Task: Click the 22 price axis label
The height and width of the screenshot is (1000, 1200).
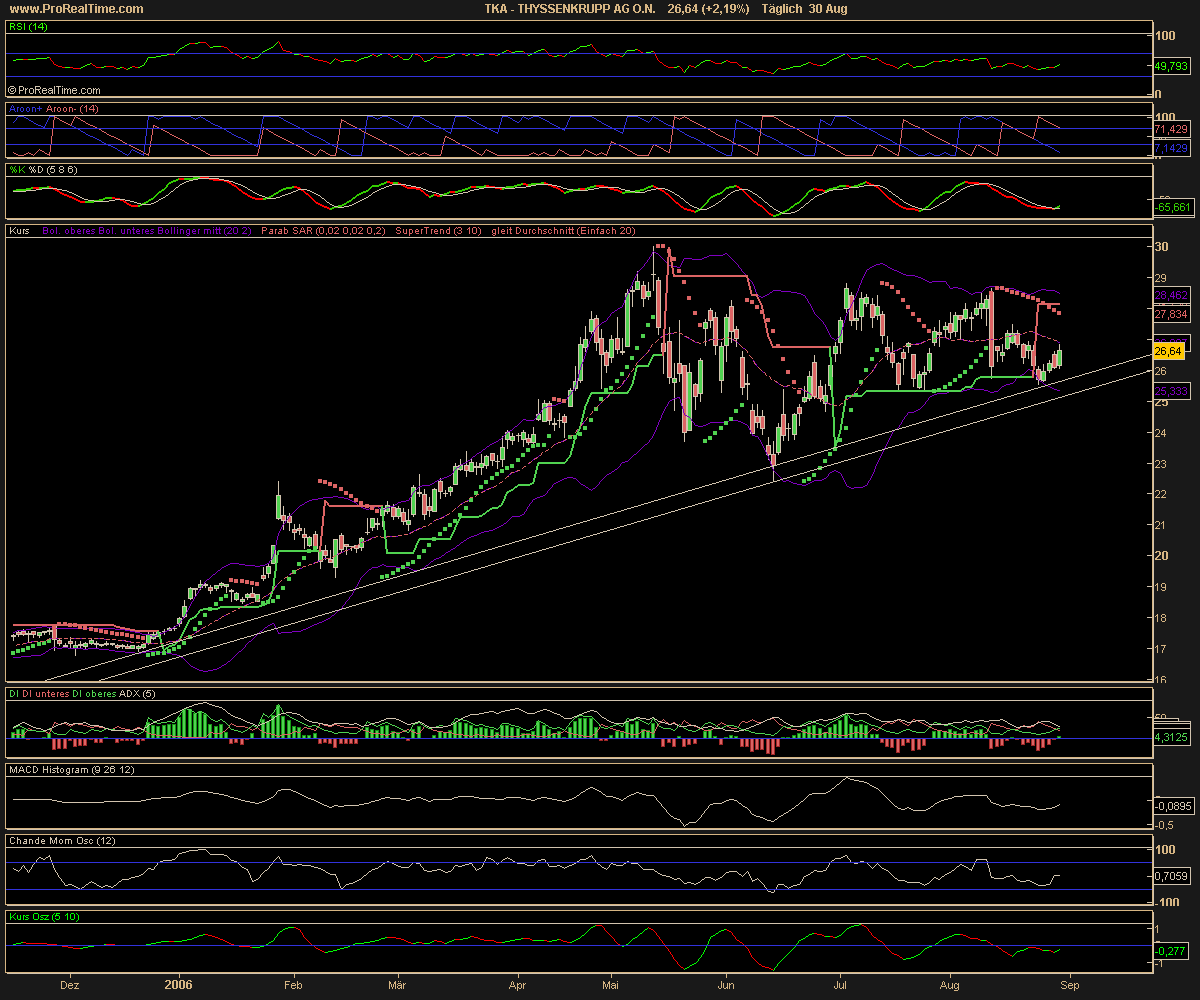Action: click(1161, 494)
